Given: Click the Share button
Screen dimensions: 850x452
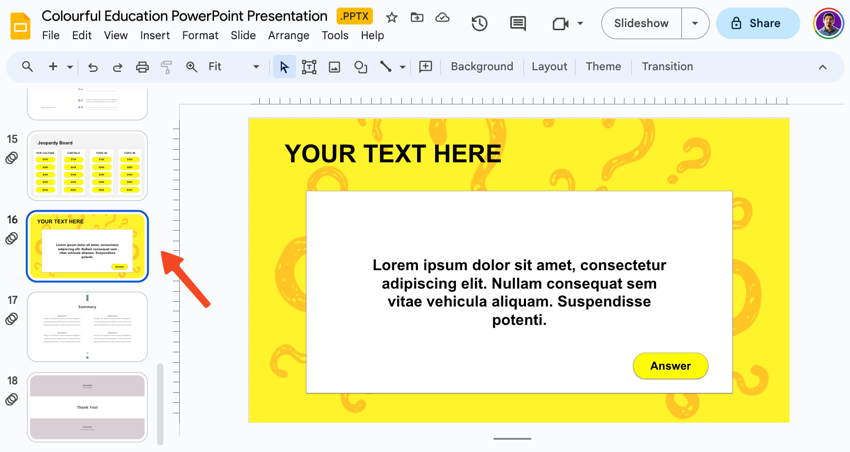Looking at the screenshot, I should (757, 23).
